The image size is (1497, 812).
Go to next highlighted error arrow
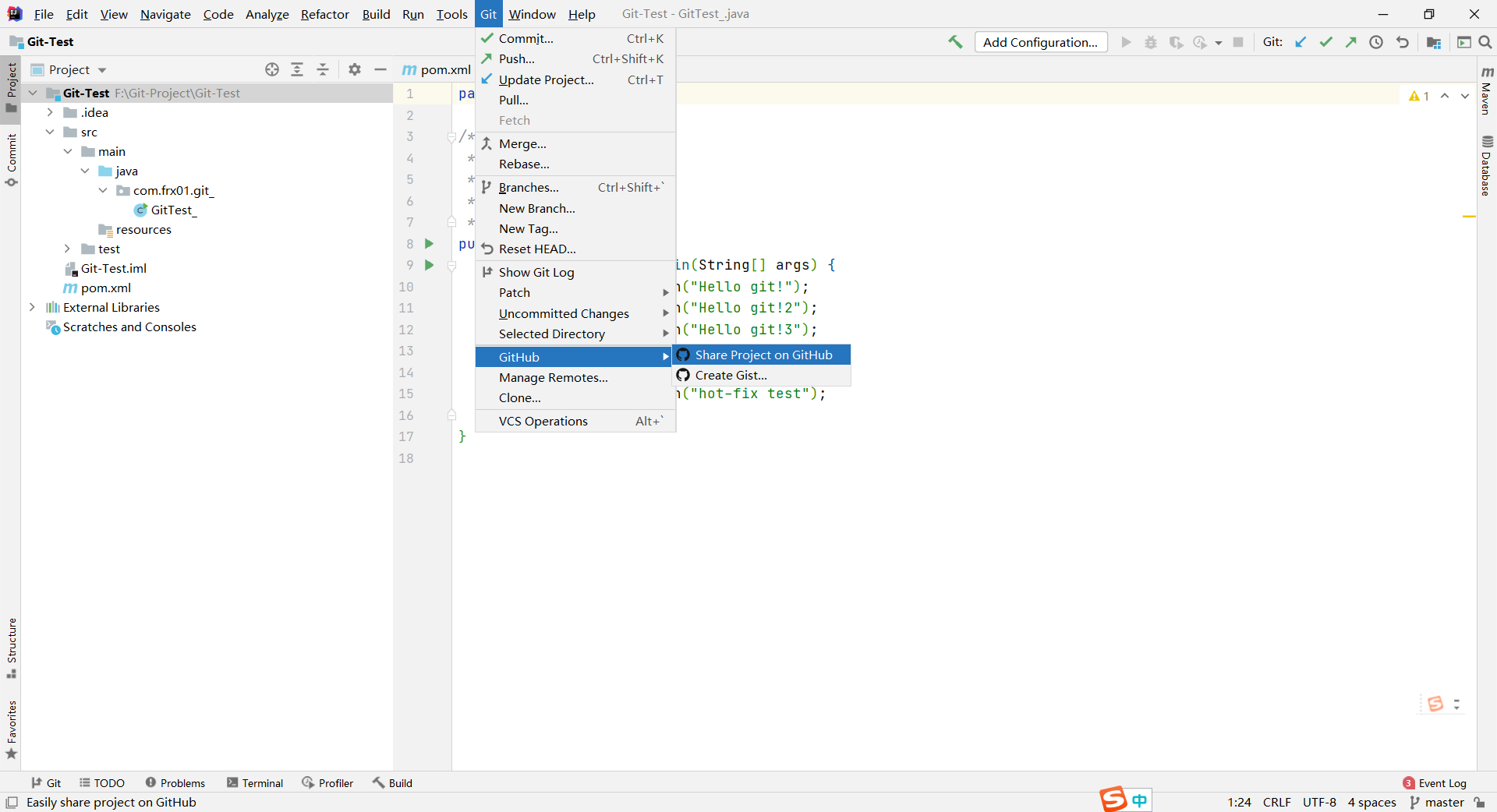[1465, 96]
